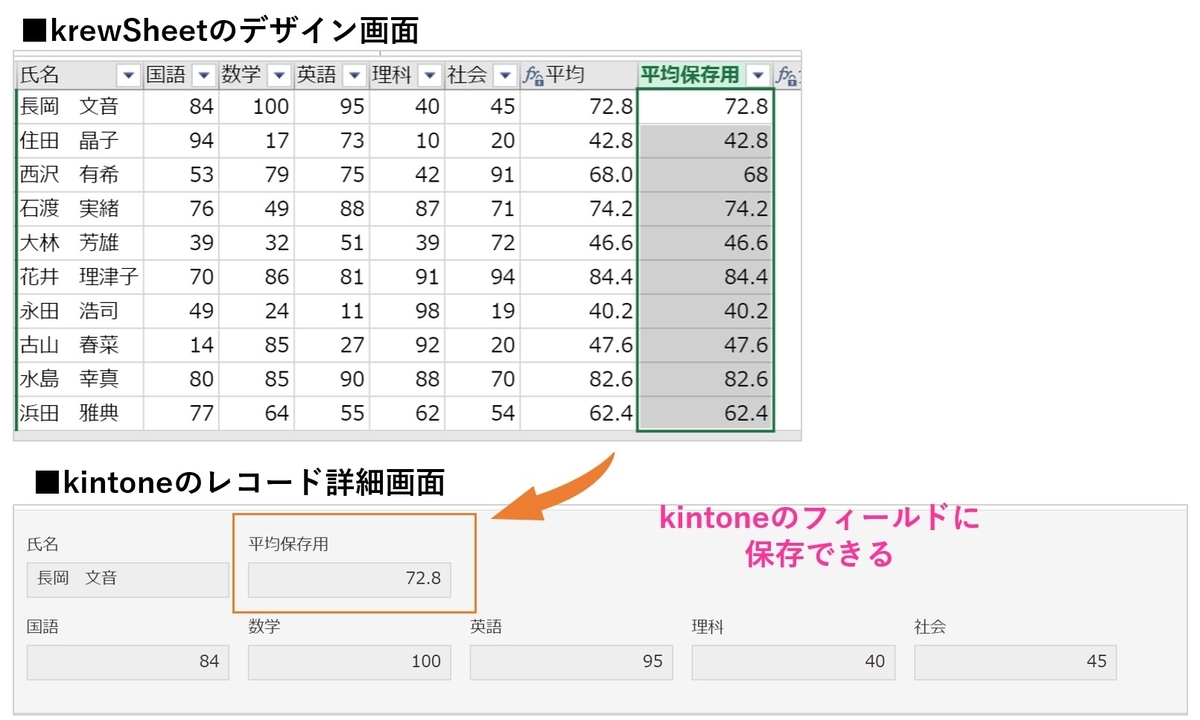This screenshot has height=720, width=1200.
Task: Expand the 数学 column filter arrow
Action: (x=279, y=75)
